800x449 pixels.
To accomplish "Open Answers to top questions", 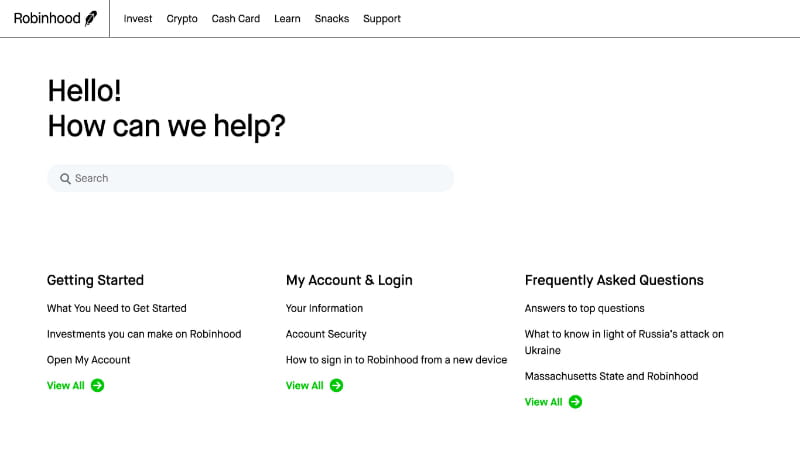I will pyautogui.click(x=585, y=308).
